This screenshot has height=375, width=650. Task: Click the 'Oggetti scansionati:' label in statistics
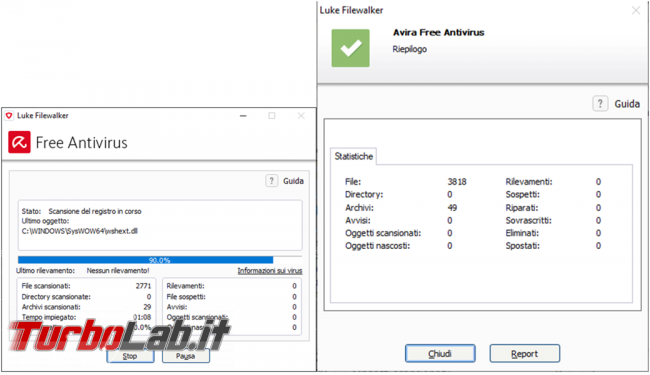[x=383, y=233]
